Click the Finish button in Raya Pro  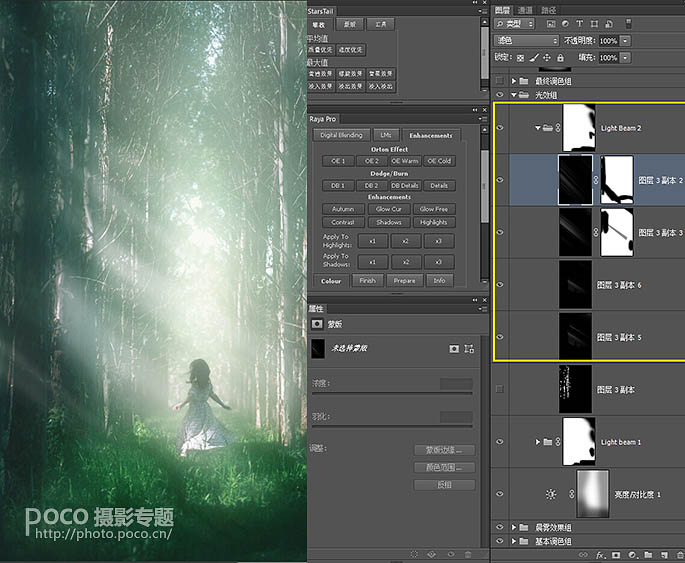[367, 280]
